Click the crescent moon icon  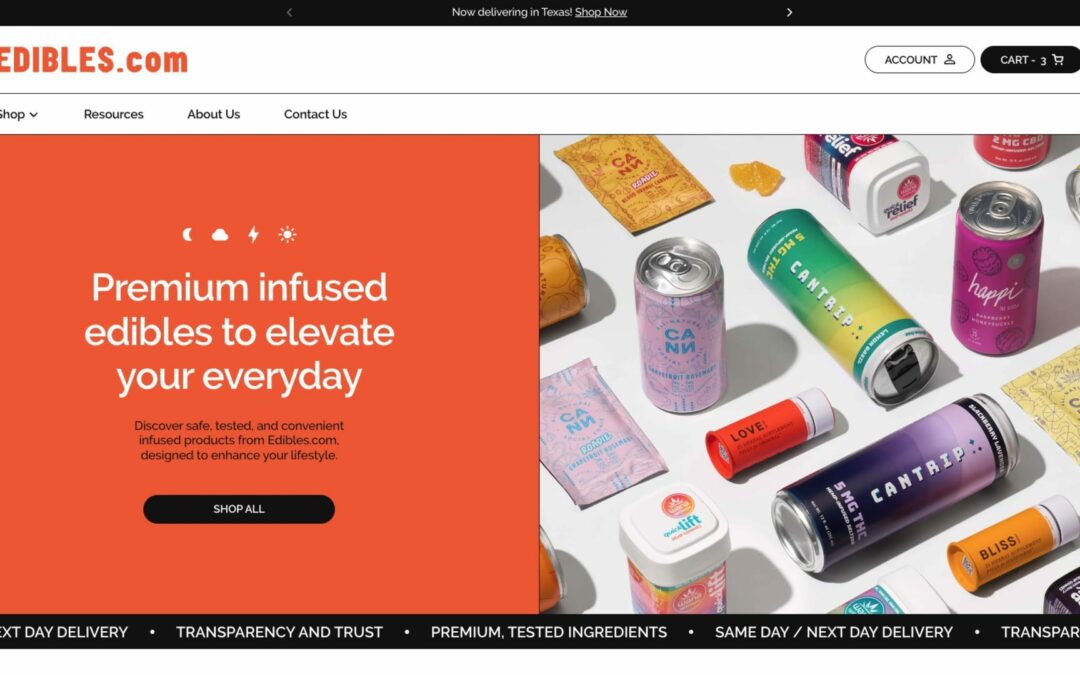point(187,235)
